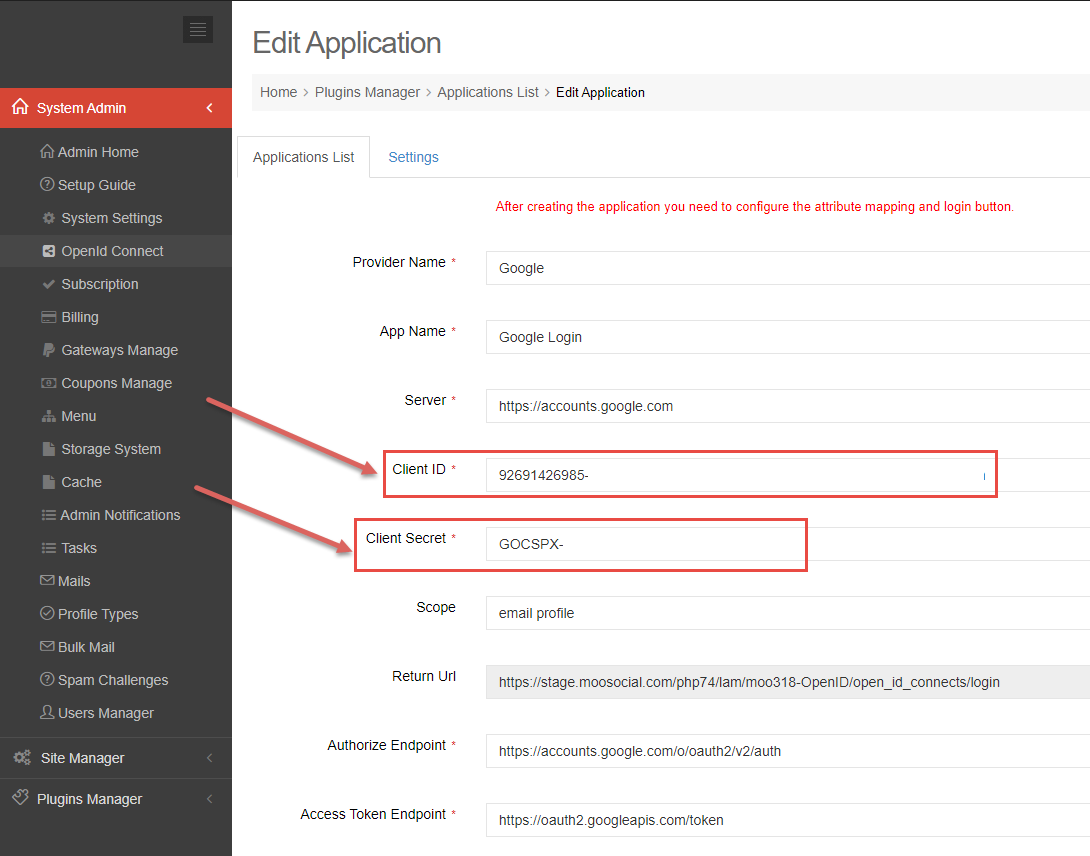1090x856 pixels.
Task: Expand the Site Manager section chevron
Action: [209, 758]
